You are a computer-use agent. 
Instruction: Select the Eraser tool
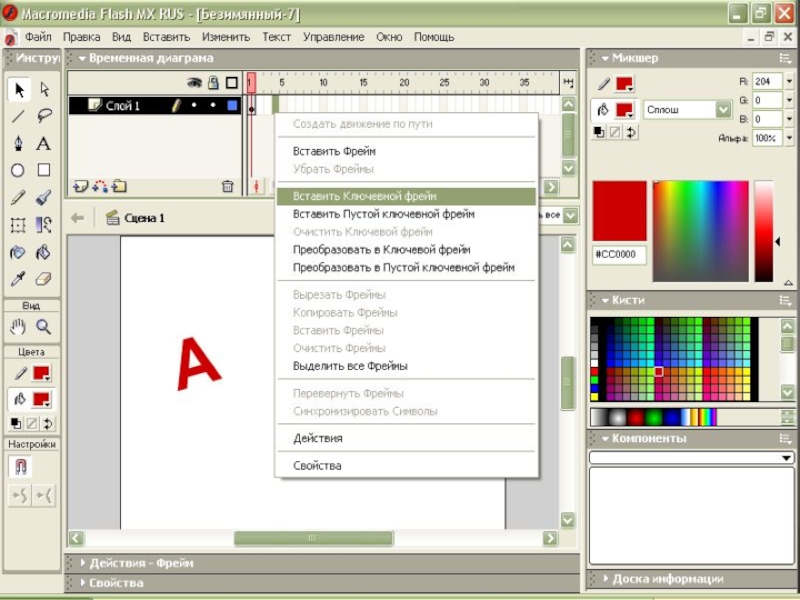click(x=44, y=279)
